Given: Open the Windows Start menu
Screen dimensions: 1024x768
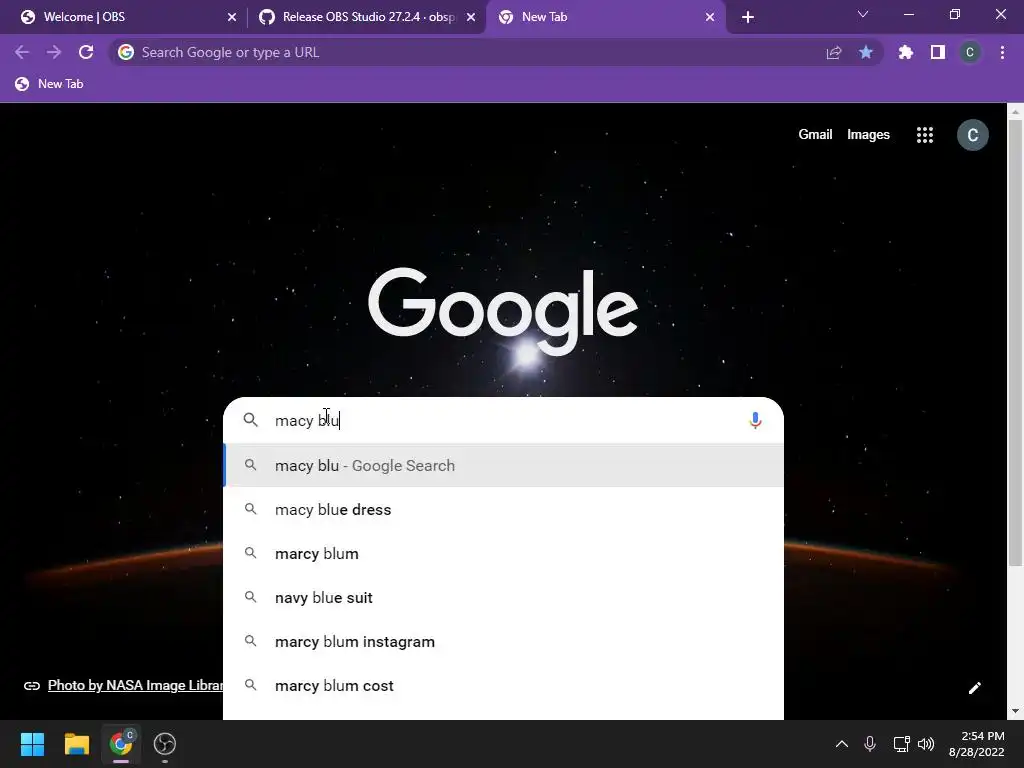Looking at the screenshot, I should (32, 744).
